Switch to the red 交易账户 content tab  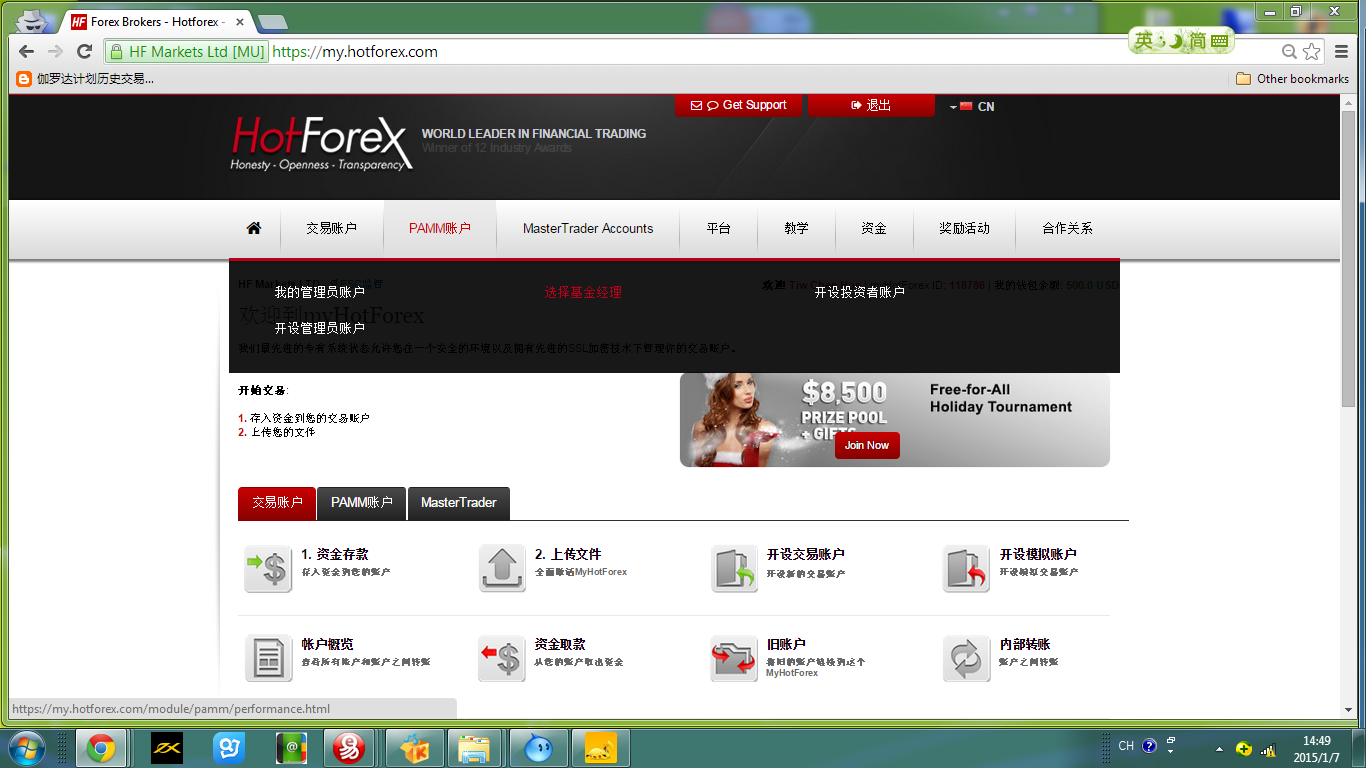point(277,503)
